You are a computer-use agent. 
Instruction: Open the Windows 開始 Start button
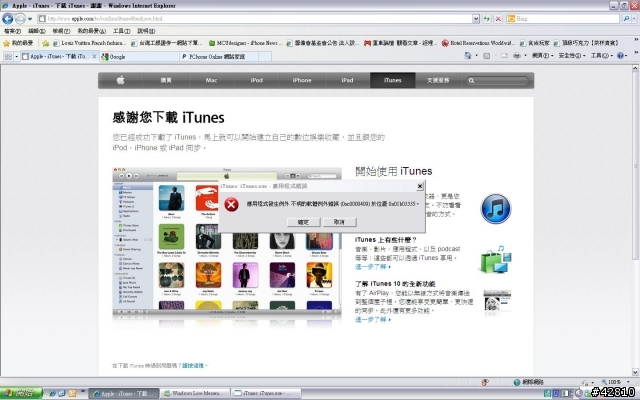(x=21, y=393)
